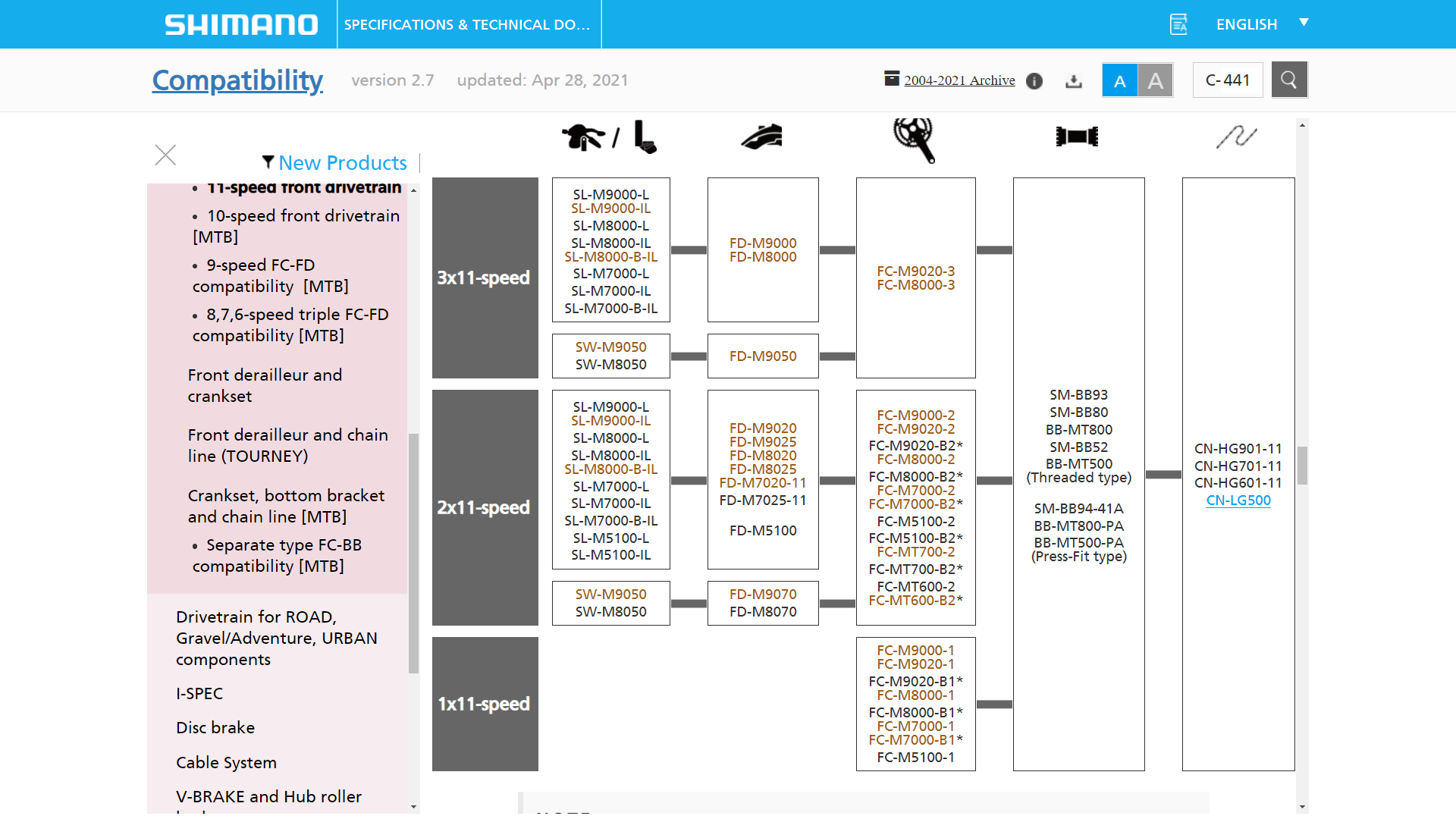Click the download icon
This screenshot has height=819, width=1456.
point(1073,81)
